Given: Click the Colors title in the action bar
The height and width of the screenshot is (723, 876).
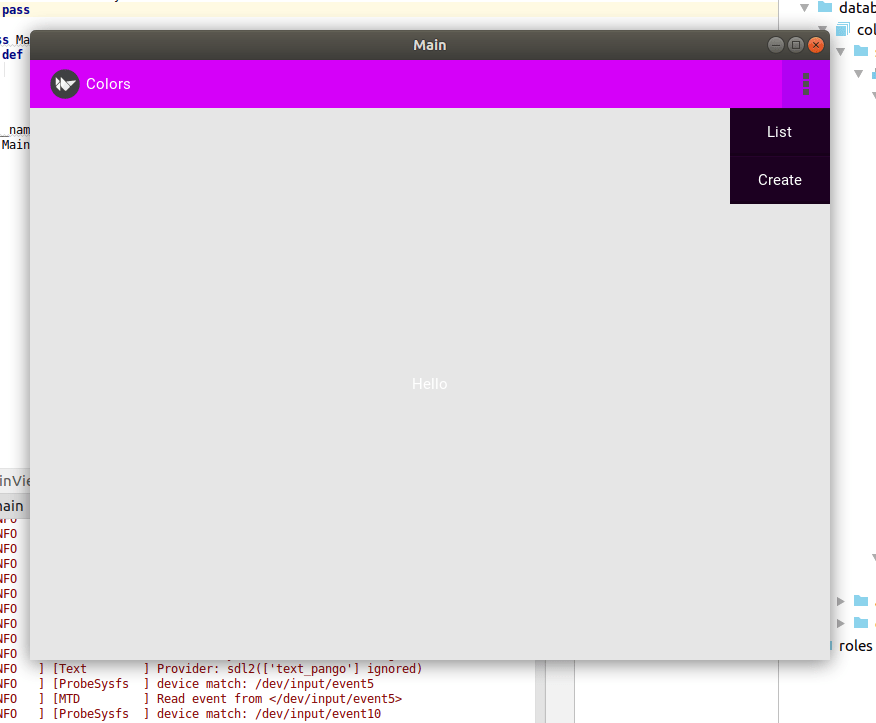Looking at the screenshot, I should 108,84.
